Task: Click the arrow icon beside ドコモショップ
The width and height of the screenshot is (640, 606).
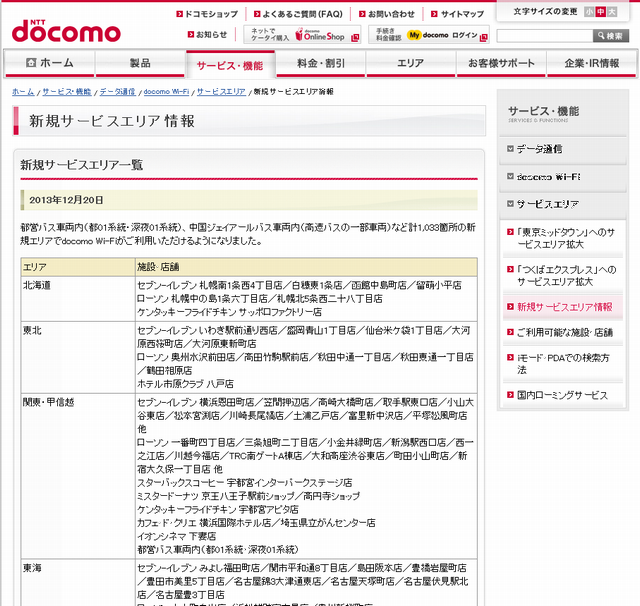Action: pos(180,14)
